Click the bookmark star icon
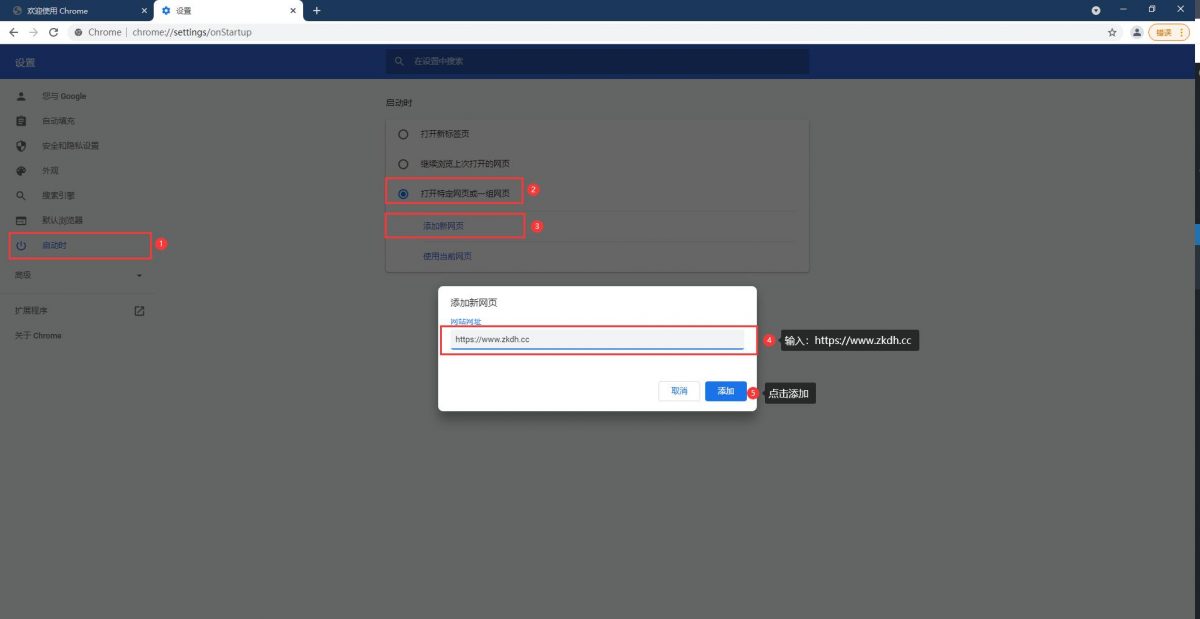 click(1112, 32)
